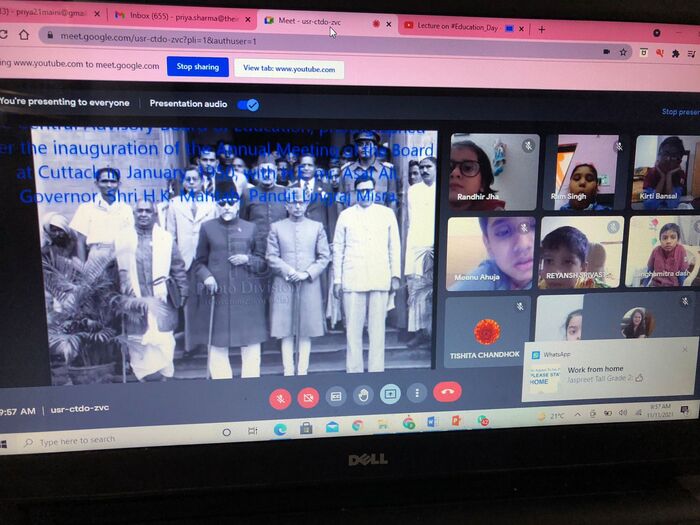Viewport: 700px width, 525px height.
Task: Click camera permission icon in address bar
Action: (x=606, y=52)
